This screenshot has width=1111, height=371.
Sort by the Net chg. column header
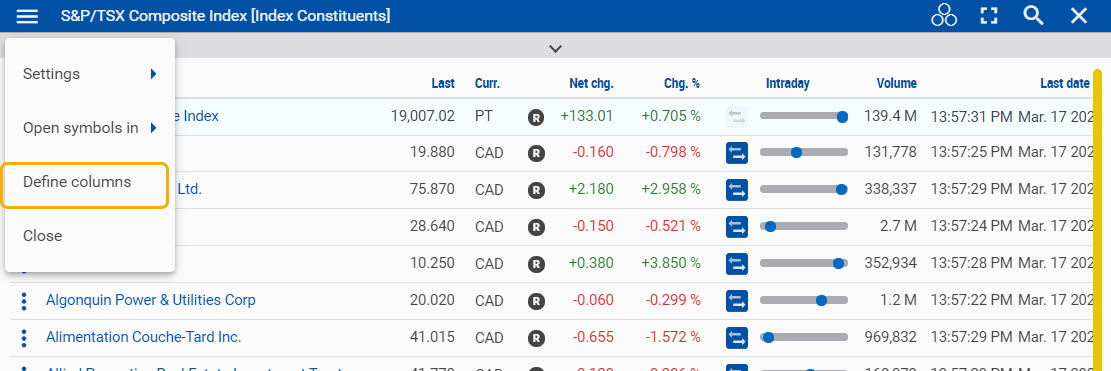[x=592, y=84]
